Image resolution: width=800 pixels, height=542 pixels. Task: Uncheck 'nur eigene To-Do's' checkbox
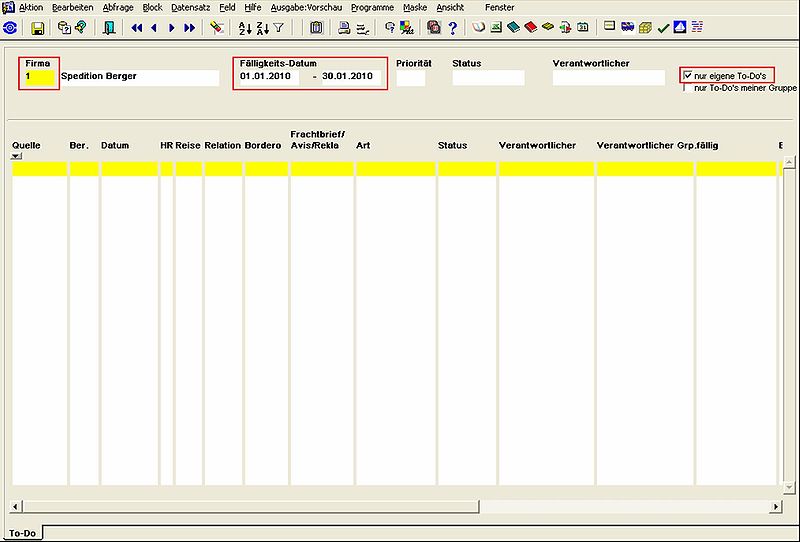pos(688,76)
